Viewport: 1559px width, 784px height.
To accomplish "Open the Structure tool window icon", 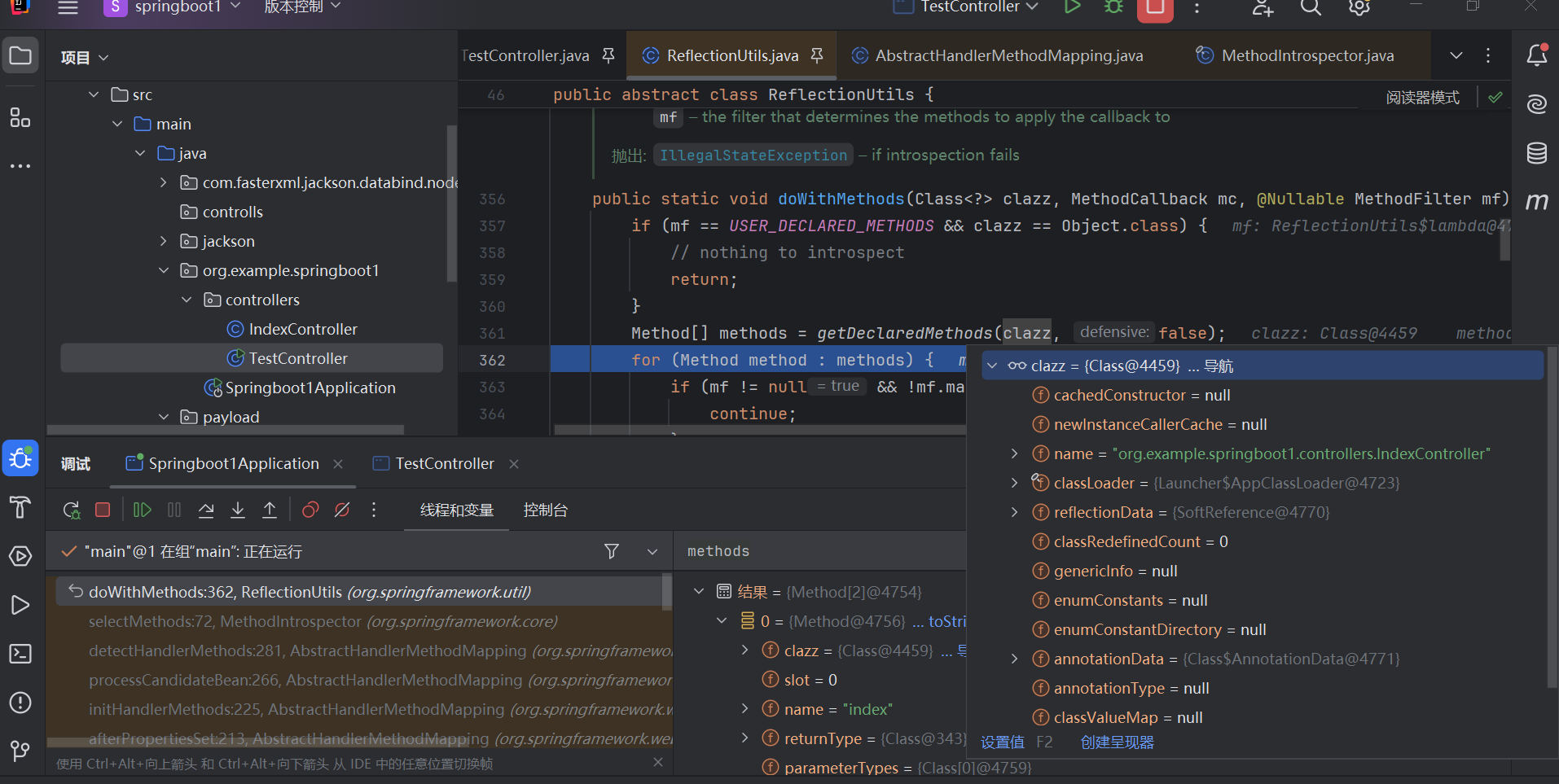I will [x=20, y=118].
